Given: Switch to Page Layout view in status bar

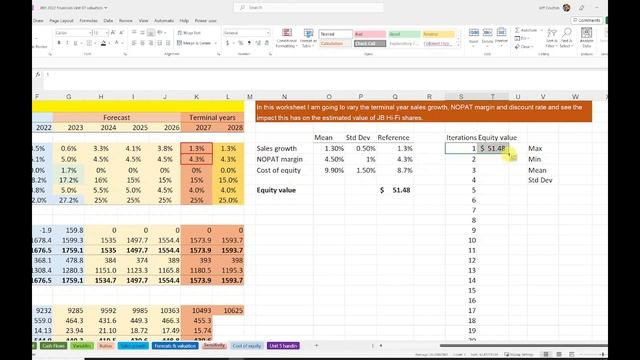Looking at the screenshot, I should tap(559, 354).
